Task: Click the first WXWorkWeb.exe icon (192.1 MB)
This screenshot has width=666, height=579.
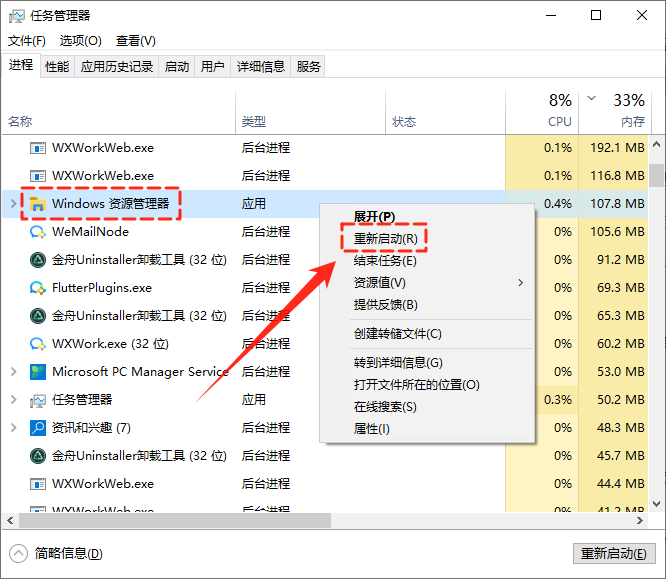Action: [x=38, y=148]
